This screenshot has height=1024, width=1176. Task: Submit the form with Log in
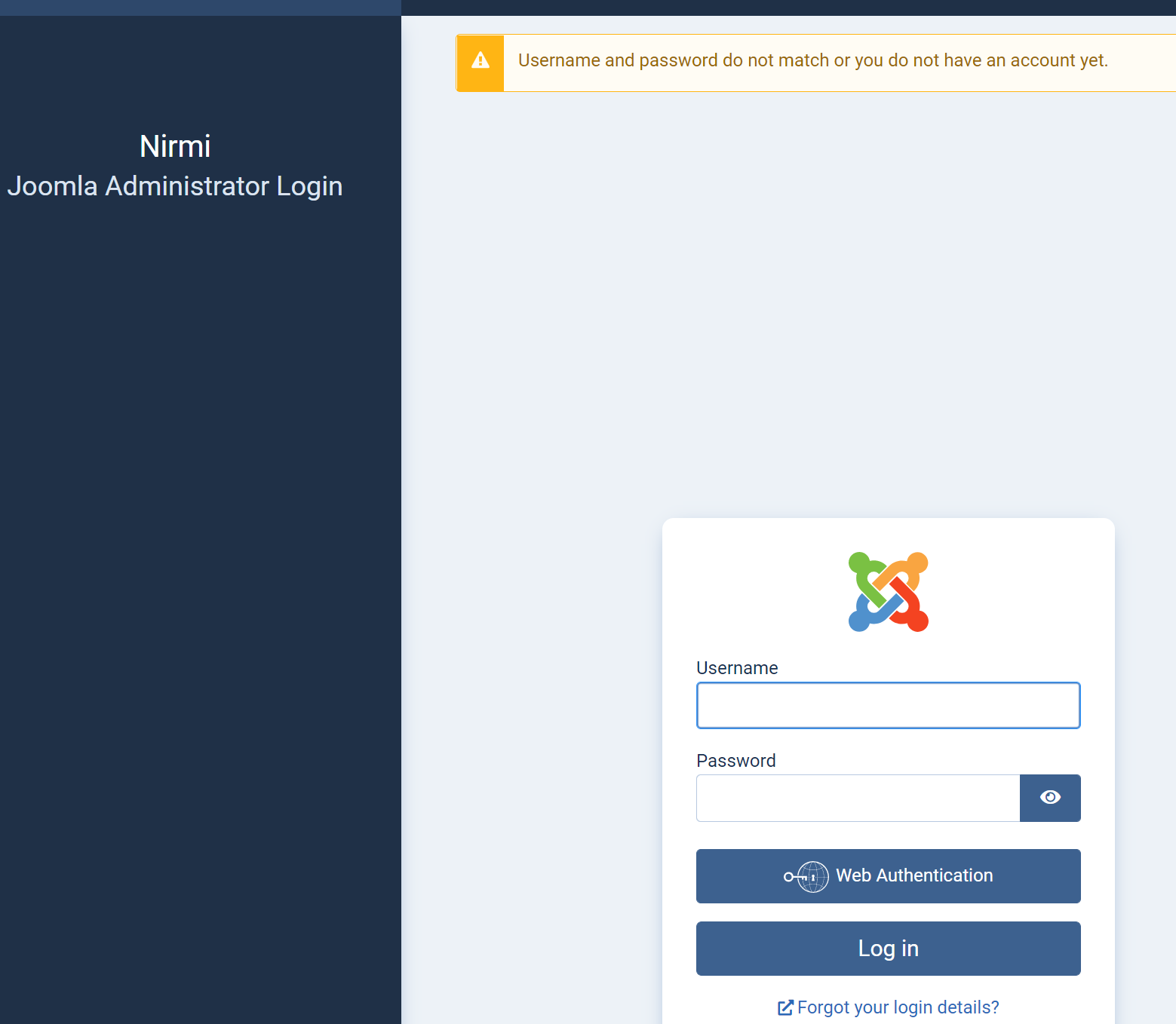pyautogui.click(x=888, y=949)
